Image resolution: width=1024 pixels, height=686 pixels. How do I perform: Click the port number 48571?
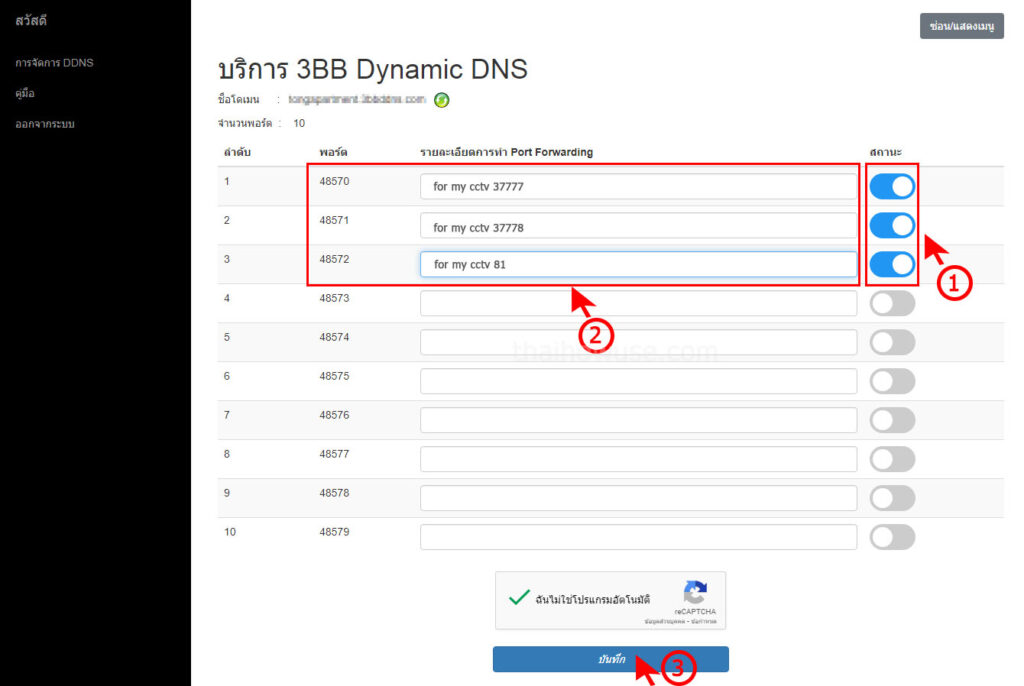pyautogui.click(x=334, y=221)
